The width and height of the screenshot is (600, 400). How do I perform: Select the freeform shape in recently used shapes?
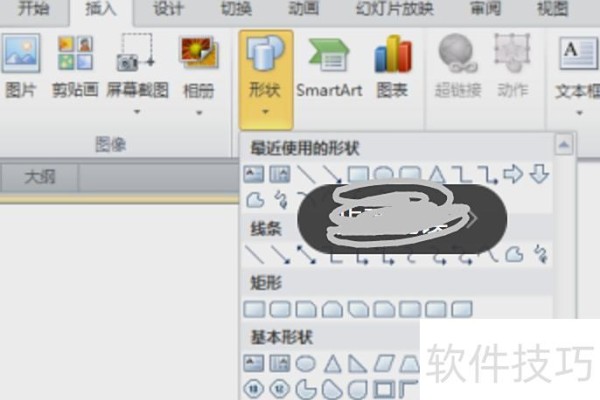(255, 200)
